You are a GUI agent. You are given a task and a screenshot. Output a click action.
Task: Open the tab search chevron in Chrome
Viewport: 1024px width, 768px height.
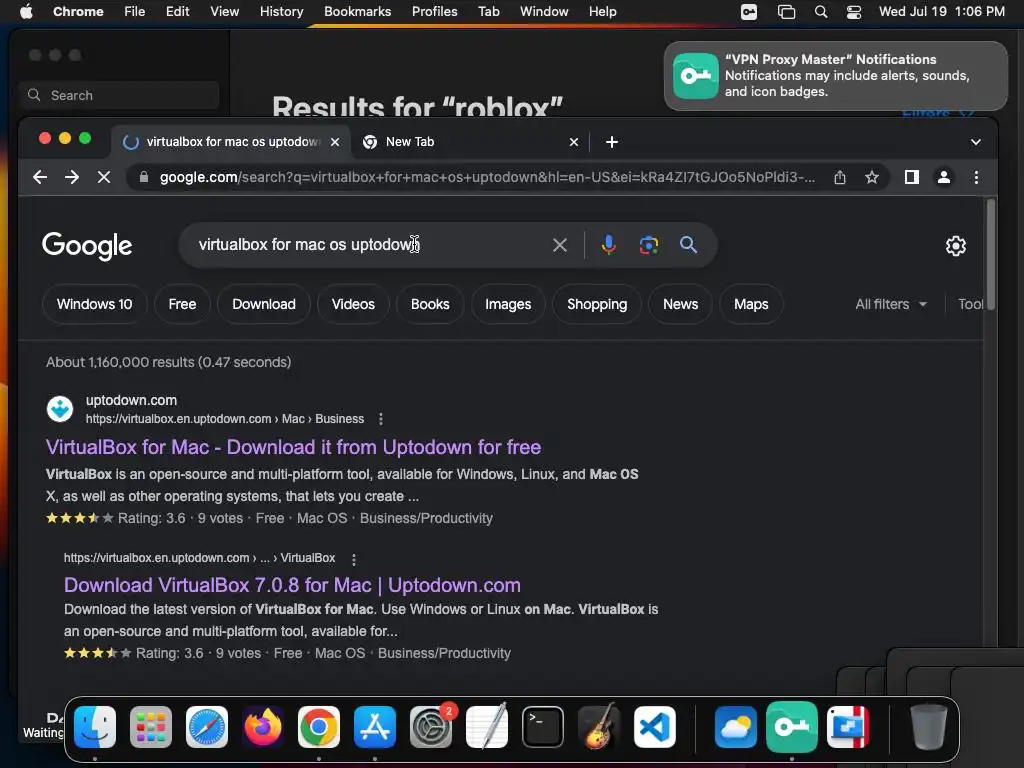coord(976,142)
